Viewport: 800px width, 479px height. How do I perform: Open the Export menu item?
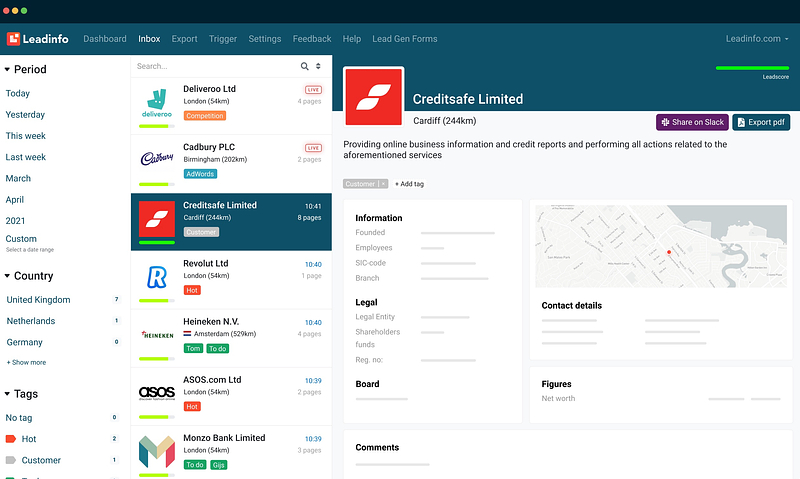(x=184, y=39)
